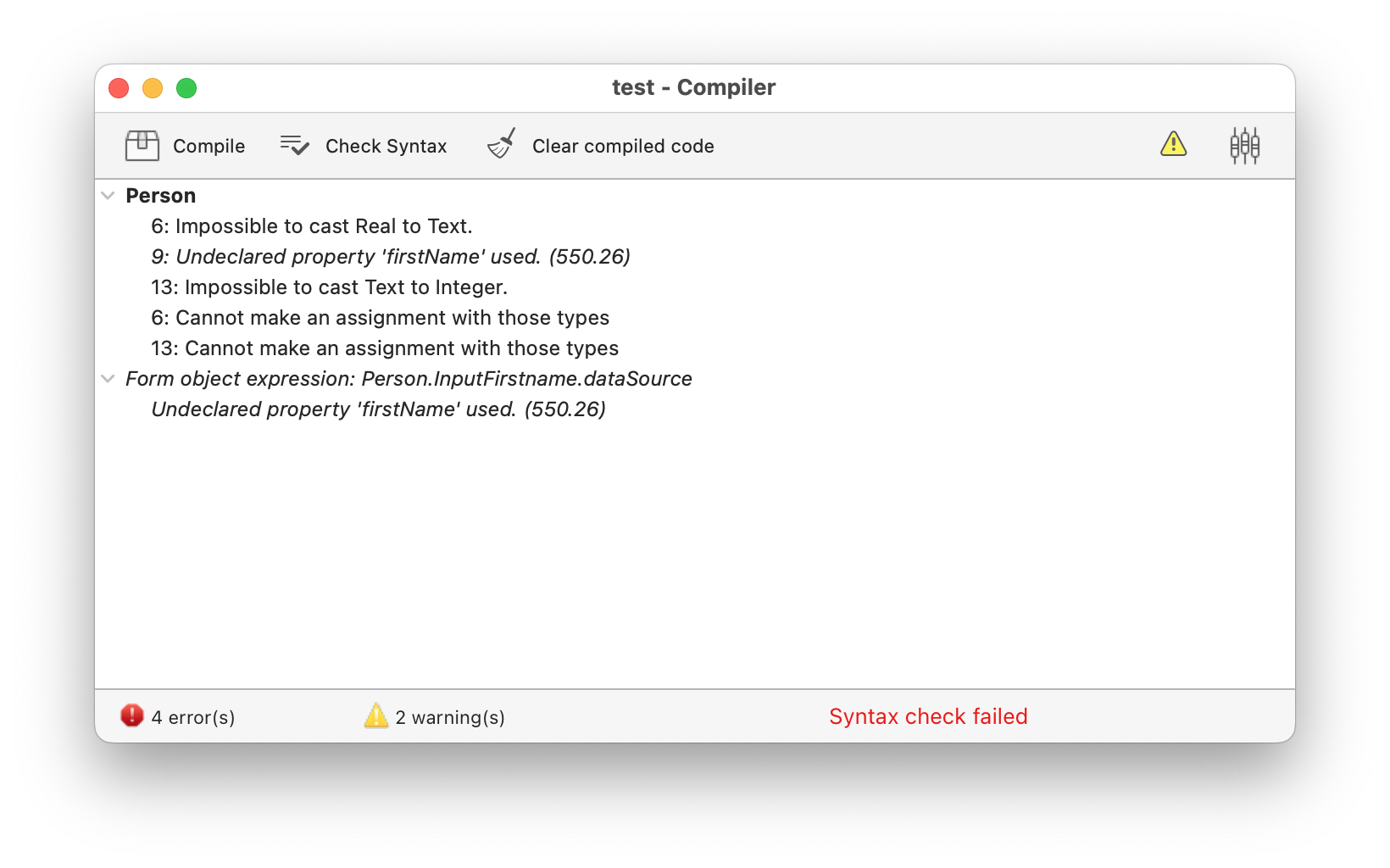Viewport: 1390px width, 868px height.
Task: Select error 'Impossible to cast Real to Text'
Action: click(312, 226)
